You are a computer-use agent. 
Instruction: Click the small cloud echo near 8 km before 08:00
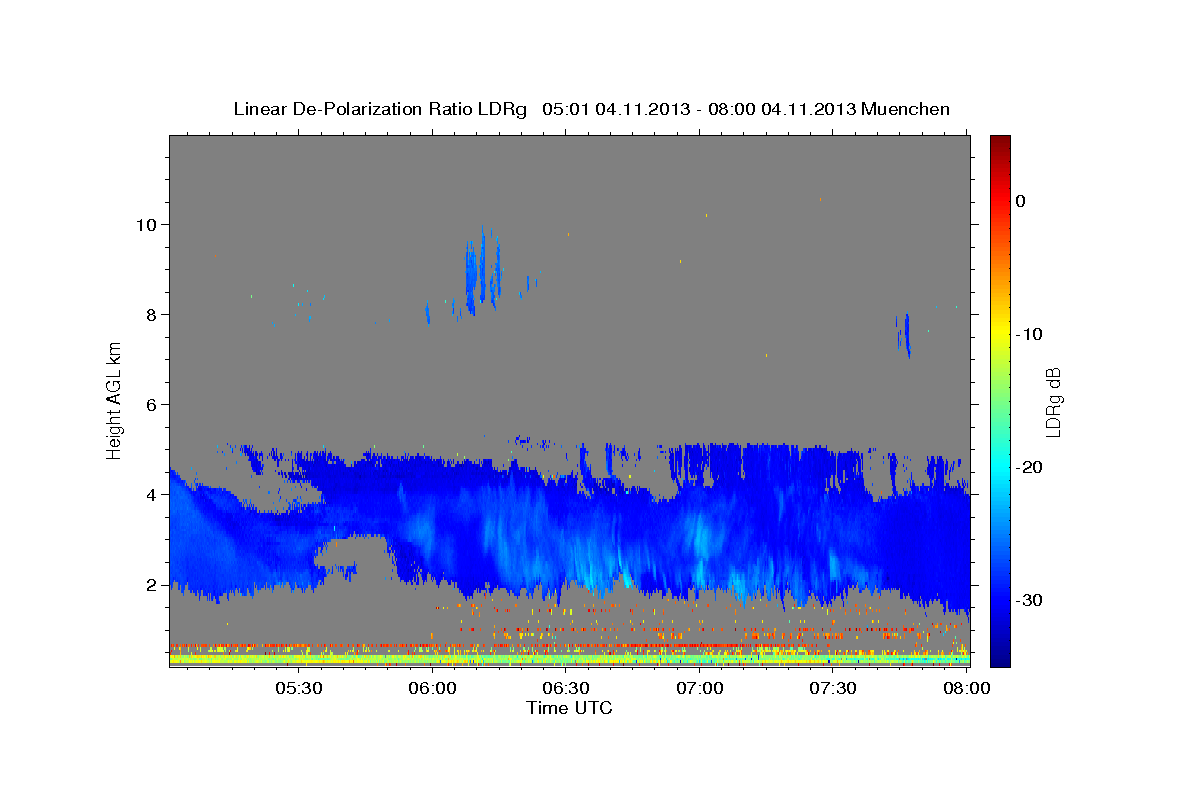(x=903, y=335)
